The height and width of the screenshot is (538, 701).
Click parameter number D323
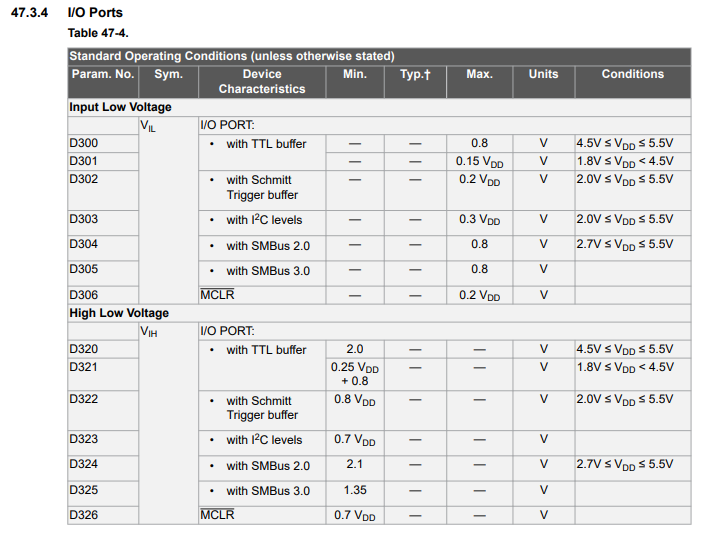coord(84,439)
